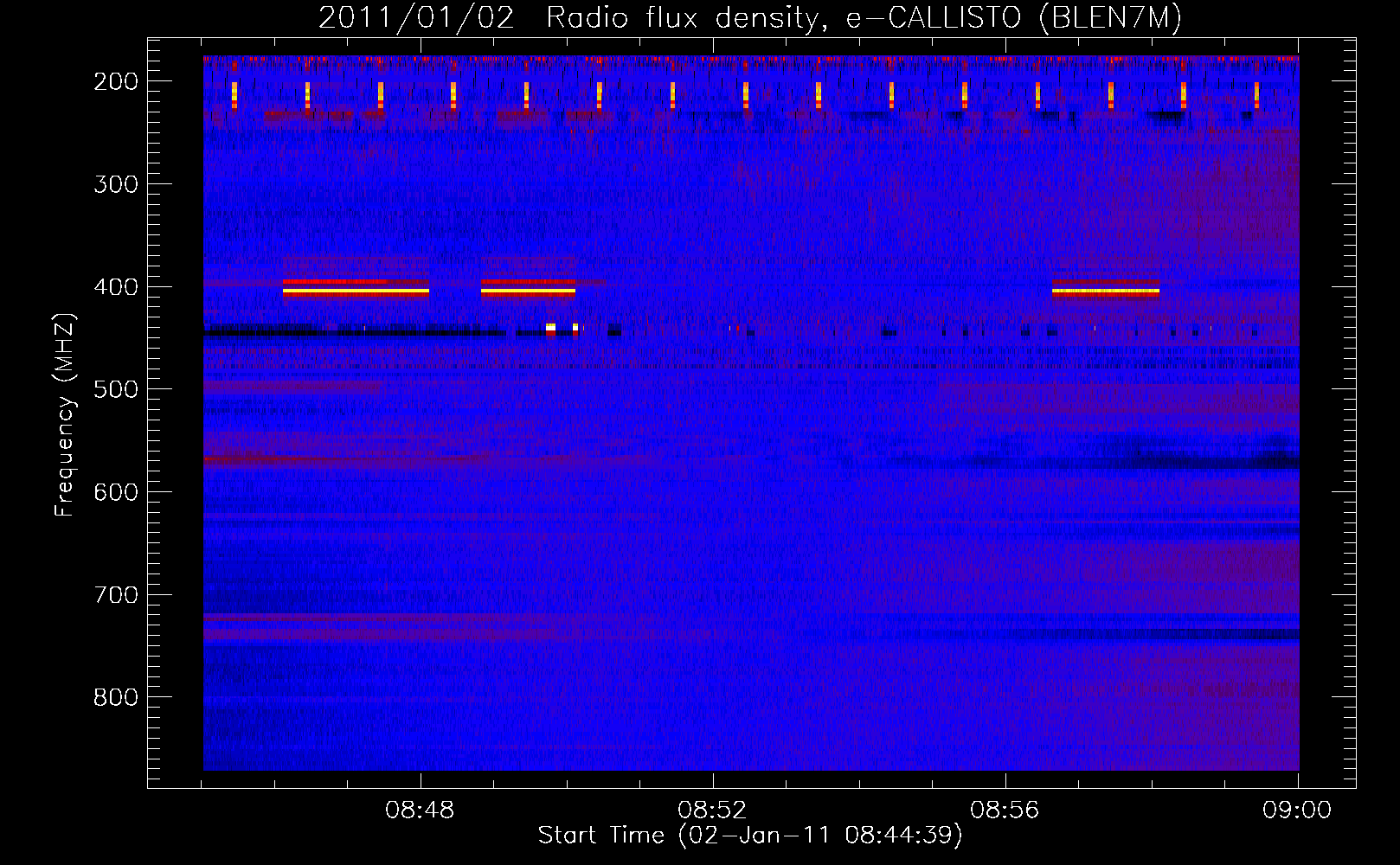The image size is (1400, 865).
Task: Click the 800 frequency tick label
Action: (x=115, y=697)
